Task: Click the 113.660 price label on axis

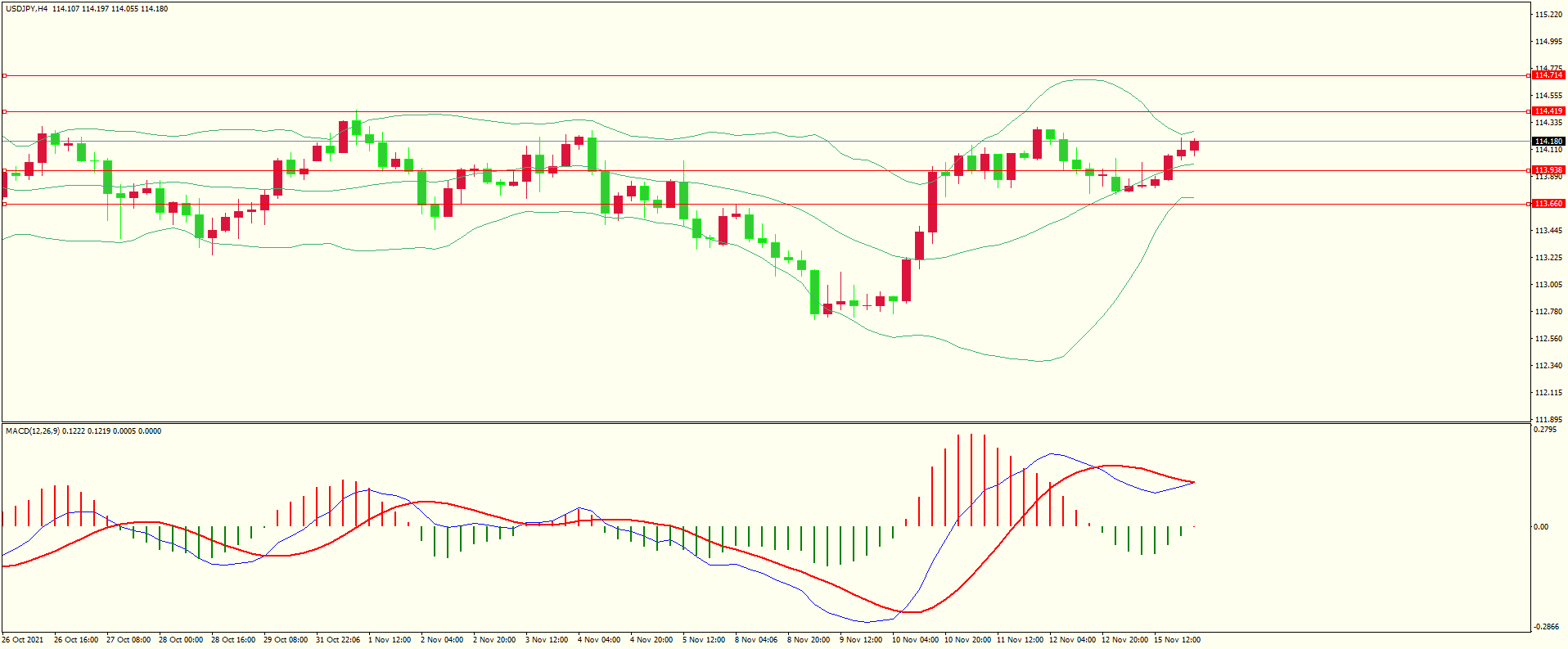Action: coord(1548,204)
